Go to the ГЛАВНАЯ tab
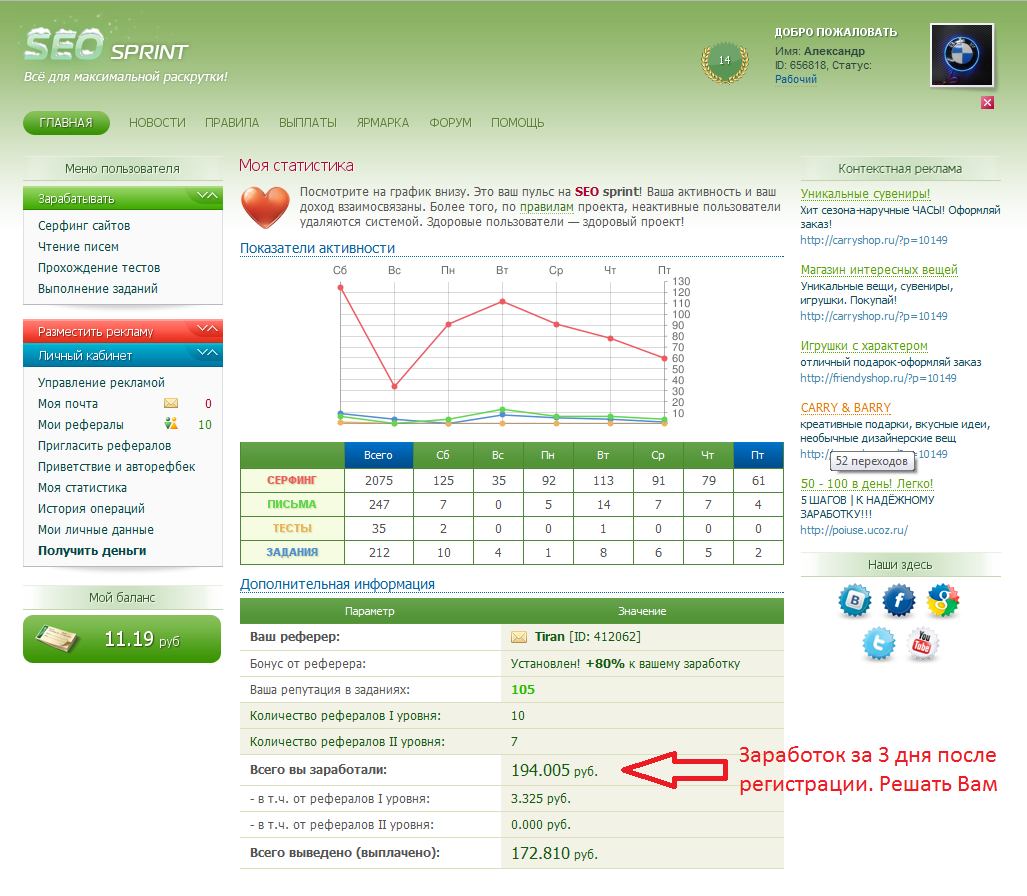 66,122
